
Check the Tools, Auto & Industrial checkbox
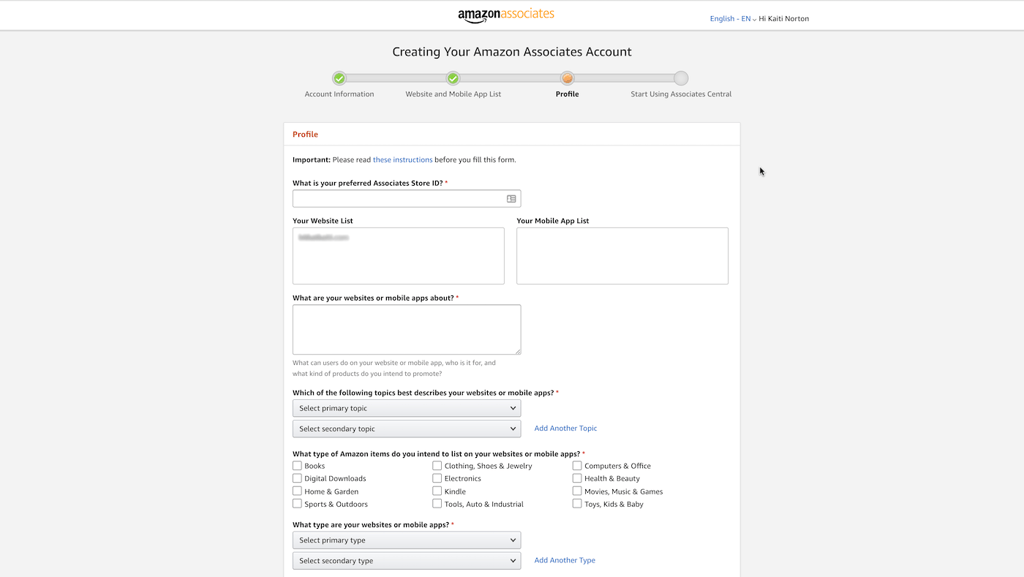(x=437, y=504)
